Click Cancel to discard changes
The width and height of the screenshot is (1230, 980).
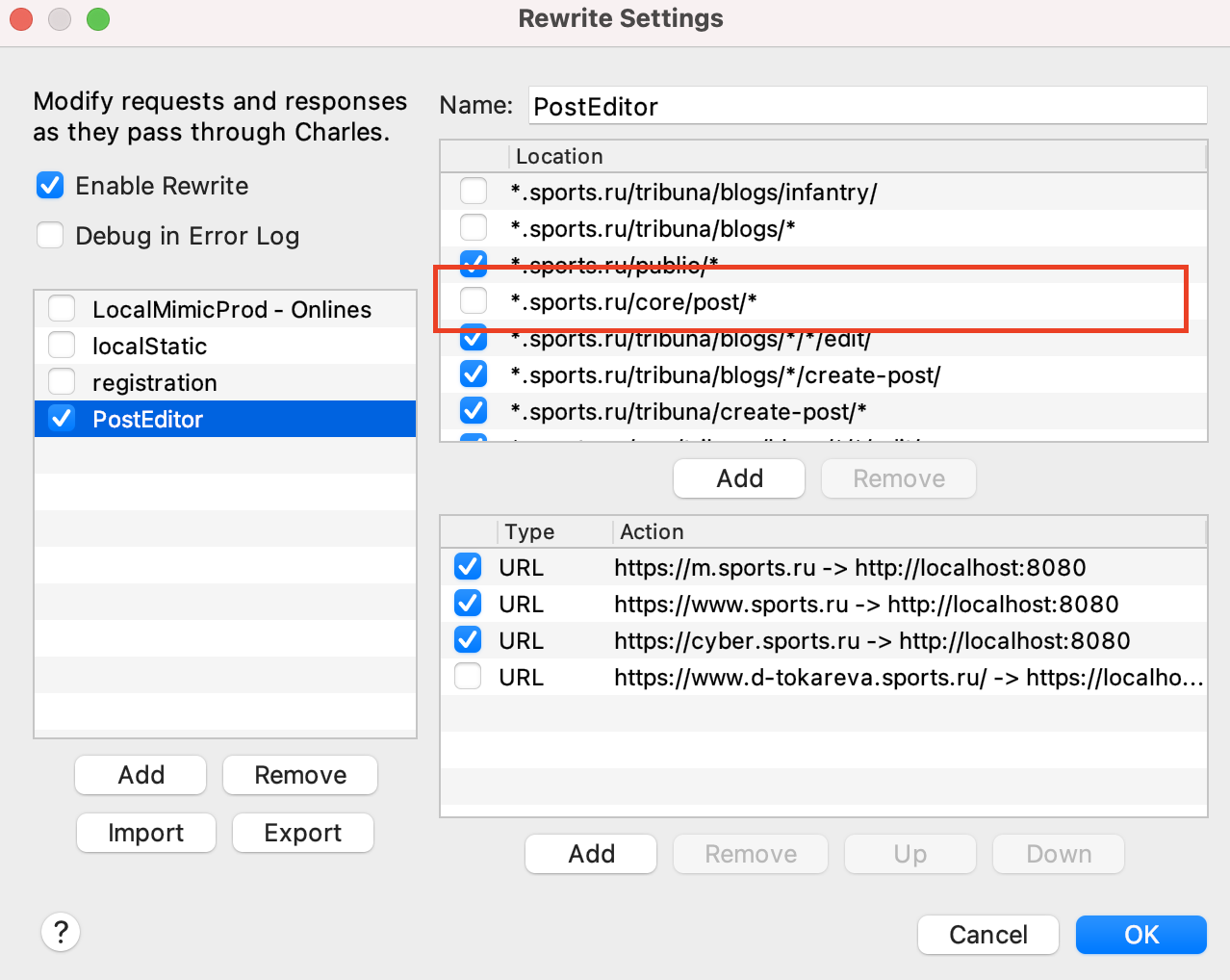[x=987, y=935]
